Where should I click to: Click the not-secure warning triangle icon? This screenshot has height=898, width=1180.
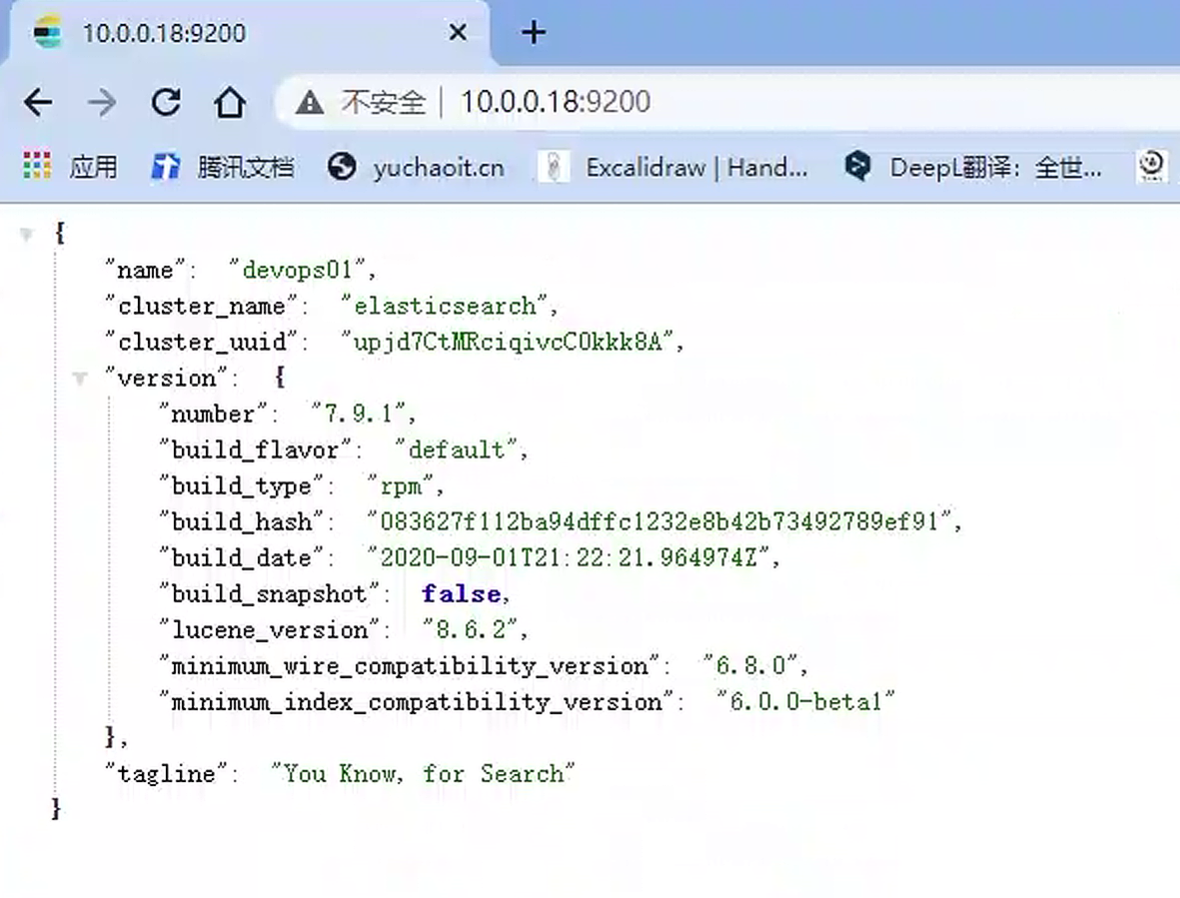tap(310, 102)
